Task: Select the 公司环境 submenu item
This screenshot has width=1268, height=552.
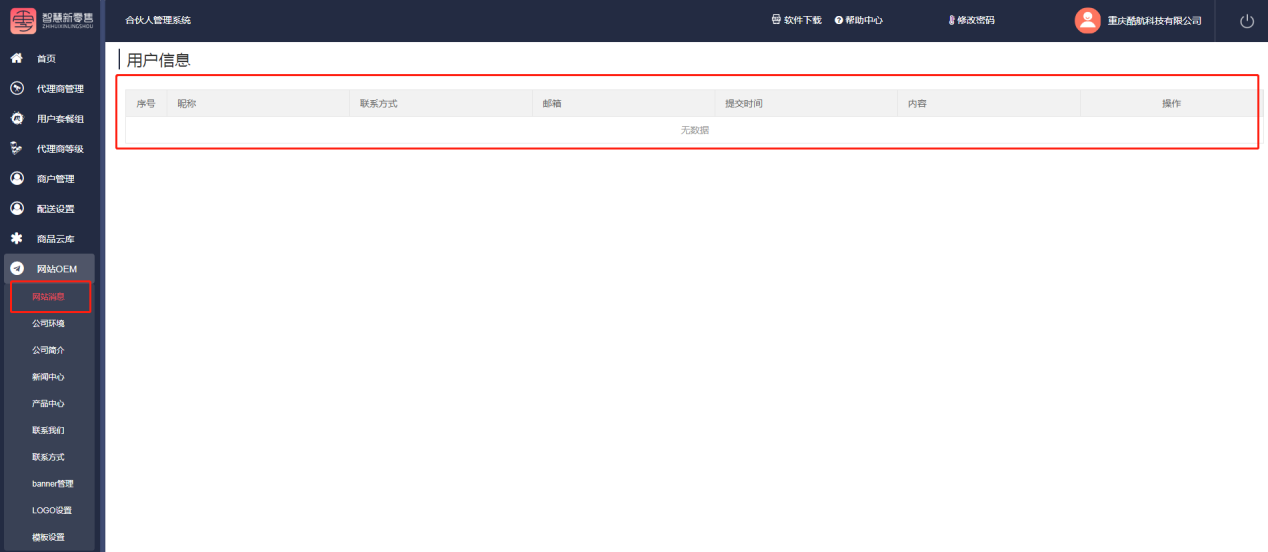Action: (x=48, y=324)
